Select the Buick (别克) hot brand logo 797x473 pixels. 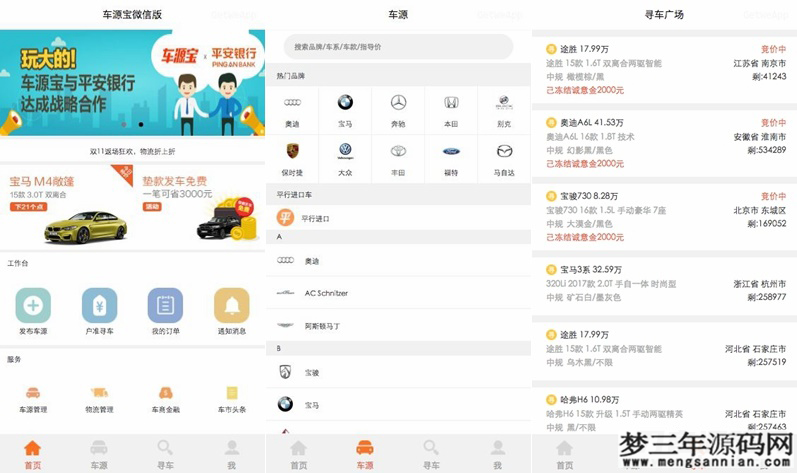(x=504, y=102)
